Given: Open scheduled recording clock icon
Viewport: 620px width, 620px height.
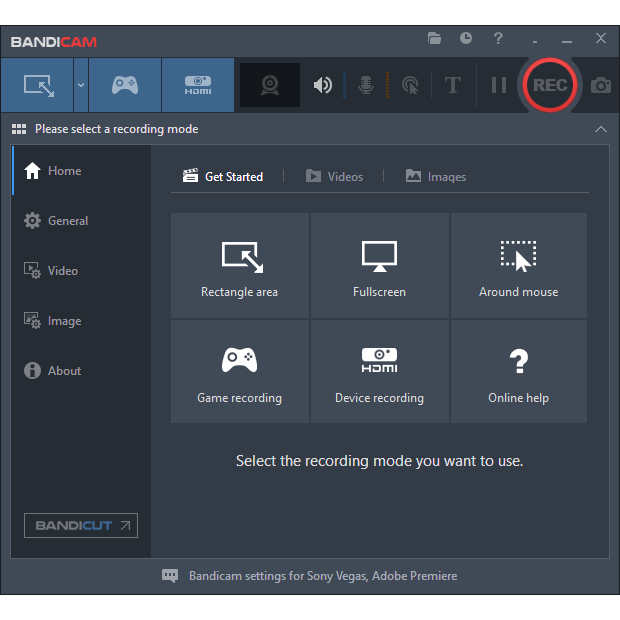Looking at the screenshot, I should pyautogui.click(x=466, y=39).
